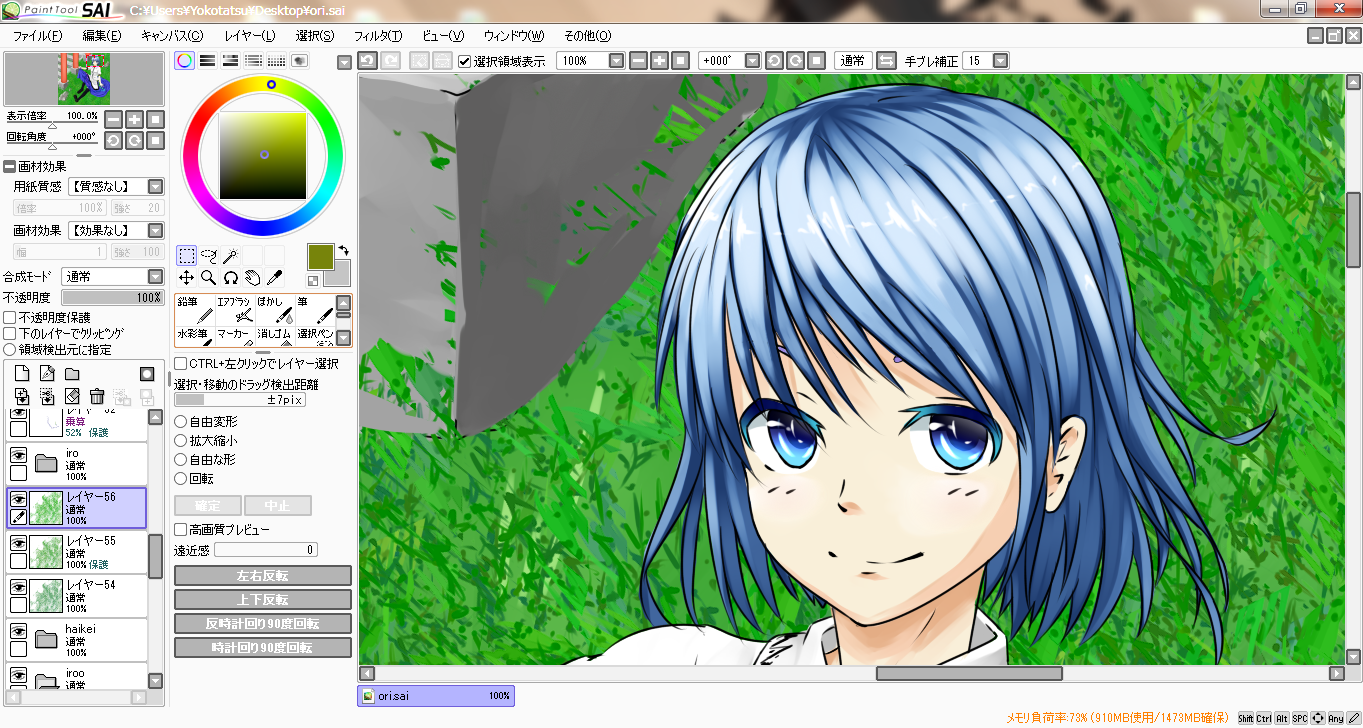This screenshot has height=728, width=1363.
Task: Select the hand pan tool
Action: point(253,277)
